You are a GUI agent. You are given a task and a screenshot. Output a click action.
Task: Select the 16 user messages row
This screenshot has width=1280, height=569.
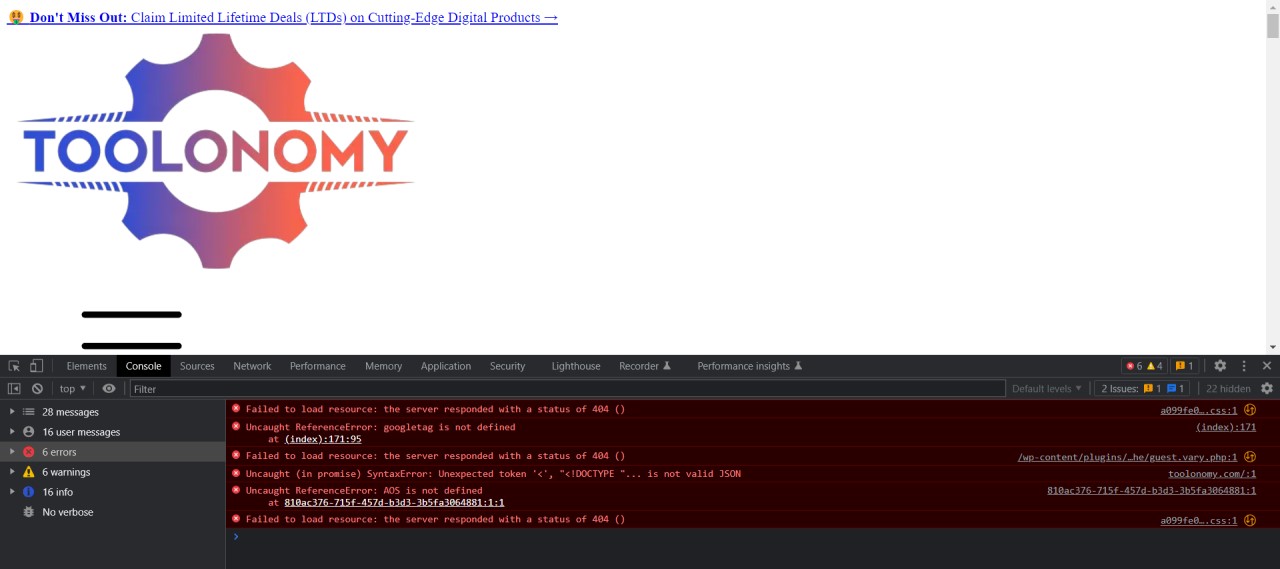click(x=112, y=432)
